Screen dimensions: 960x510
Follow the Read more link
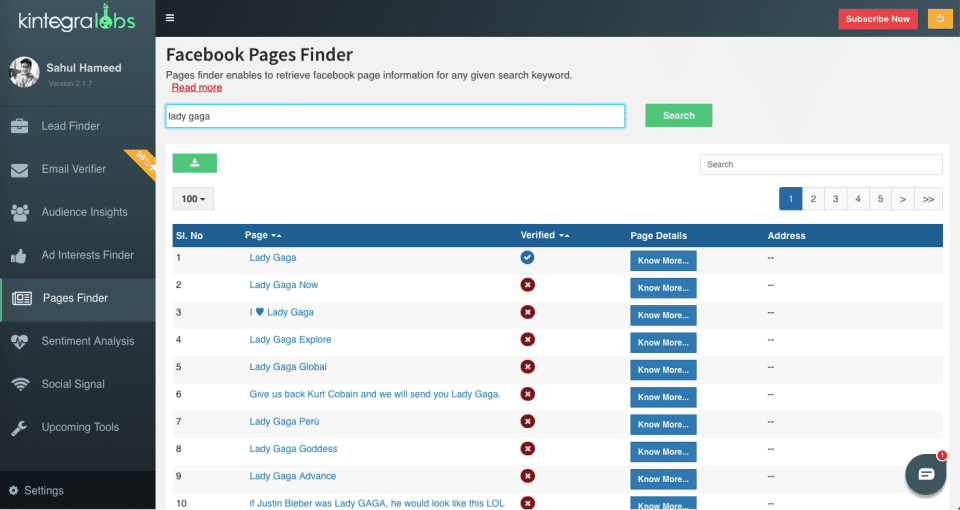pos(197,88)
